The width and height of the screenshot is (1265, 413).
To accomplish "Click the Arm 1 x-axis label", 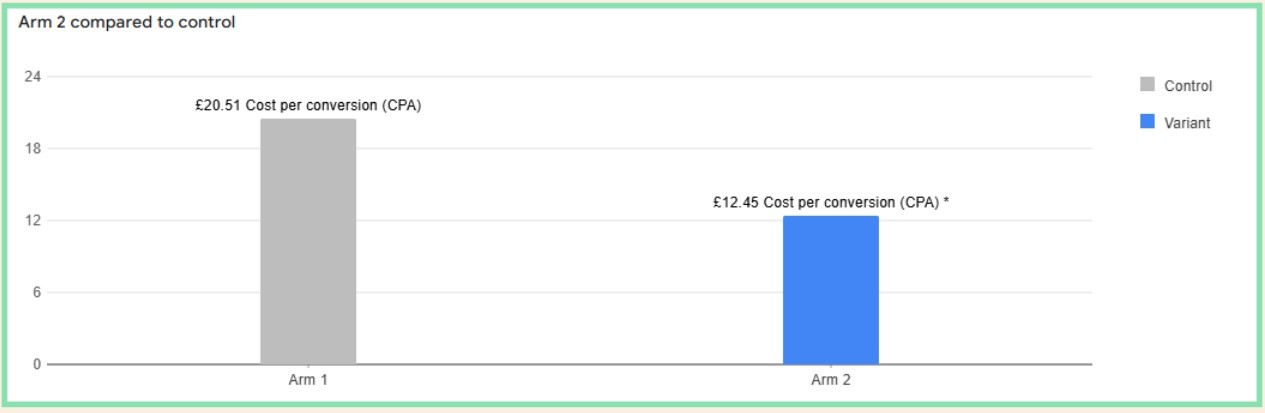I will point(308,381).
